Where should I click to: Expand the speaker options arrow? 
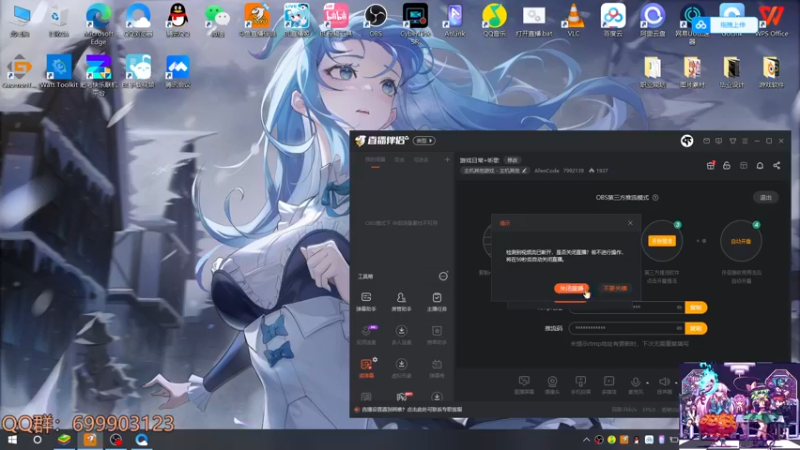(676, 383)
